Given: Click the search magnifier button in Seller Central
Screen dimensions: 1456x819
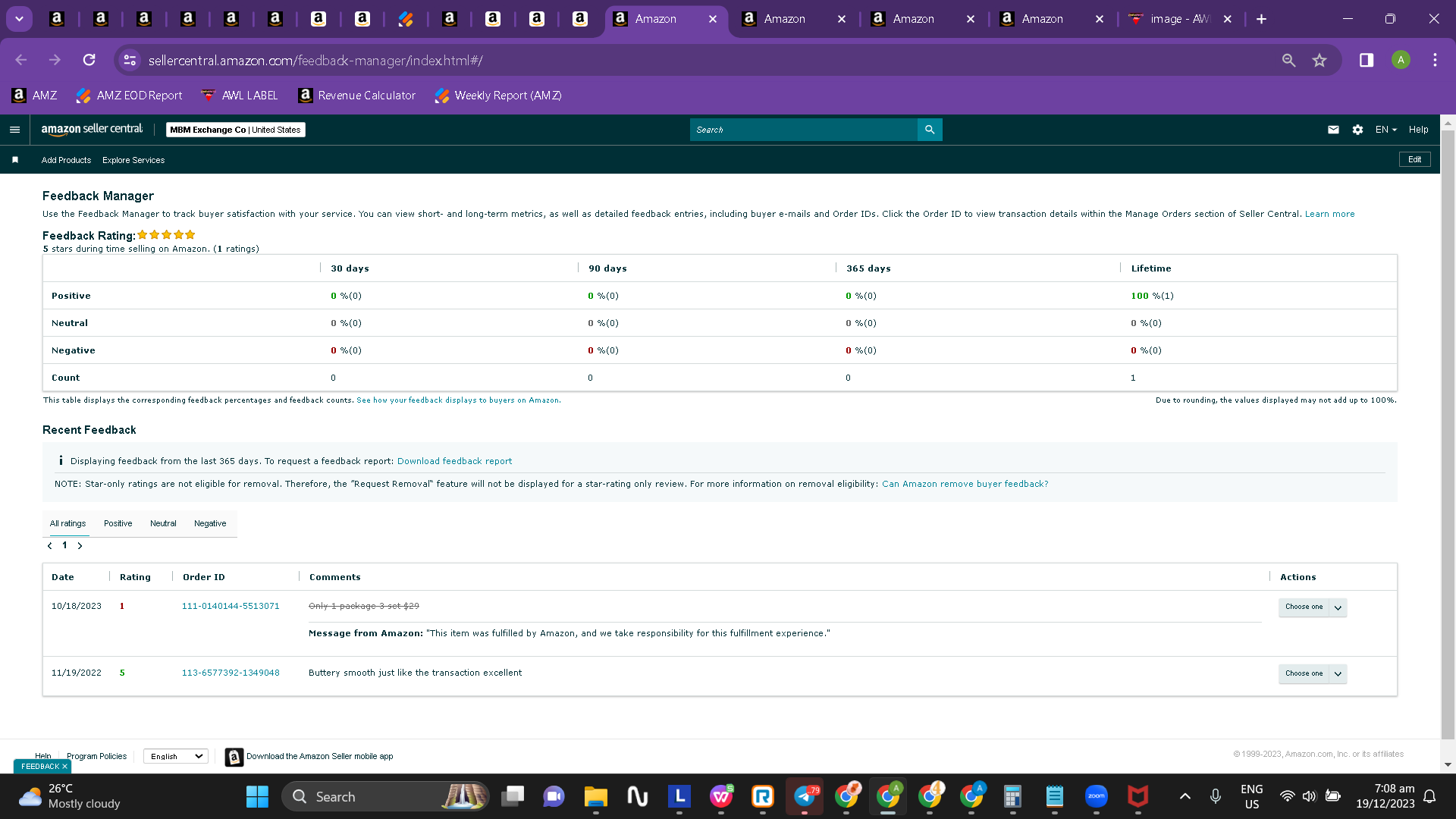Looking at the screenshot, I should pyautogui.click(x=930, y=130).
